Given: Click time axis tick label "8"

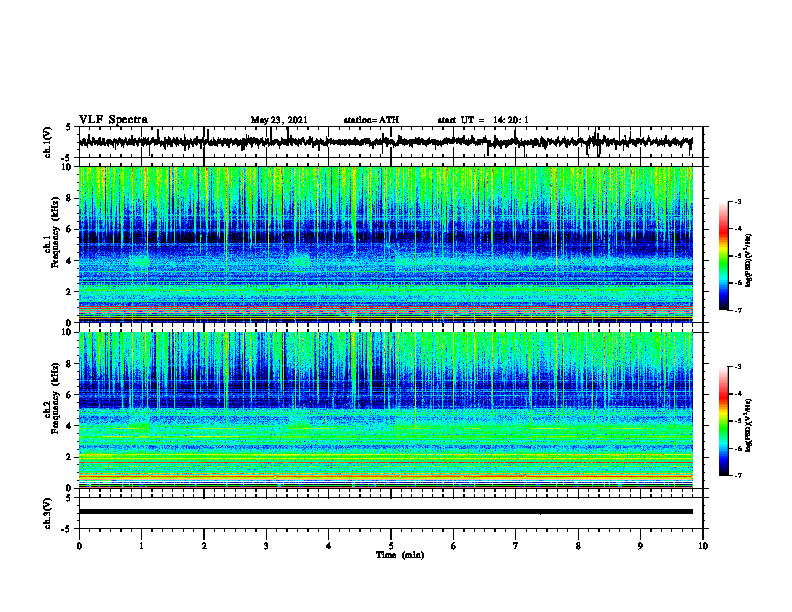Looking at the screenshot, I should pyautogui.click(x=578, y=546).
